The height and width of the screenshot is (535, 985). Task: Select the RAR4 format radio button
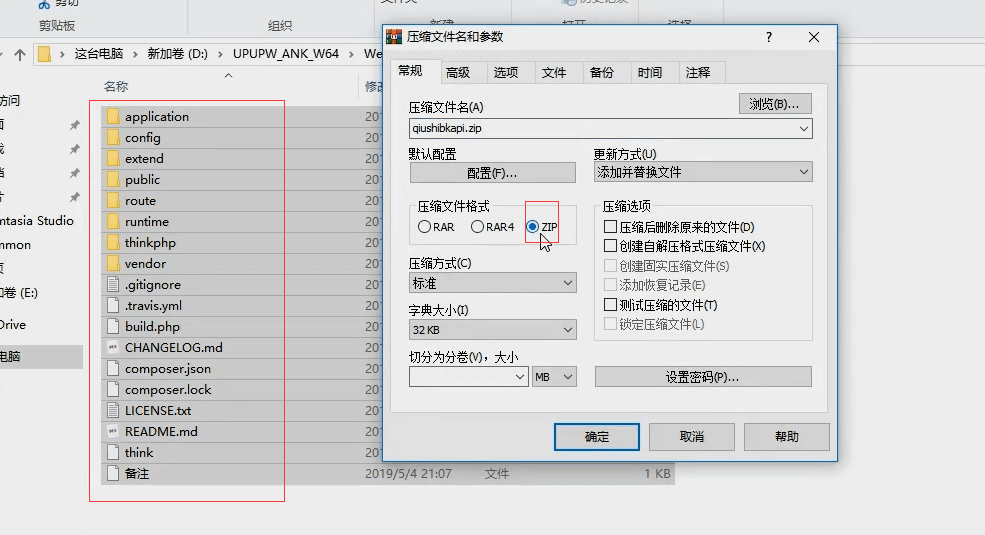(x=477, y=227)
